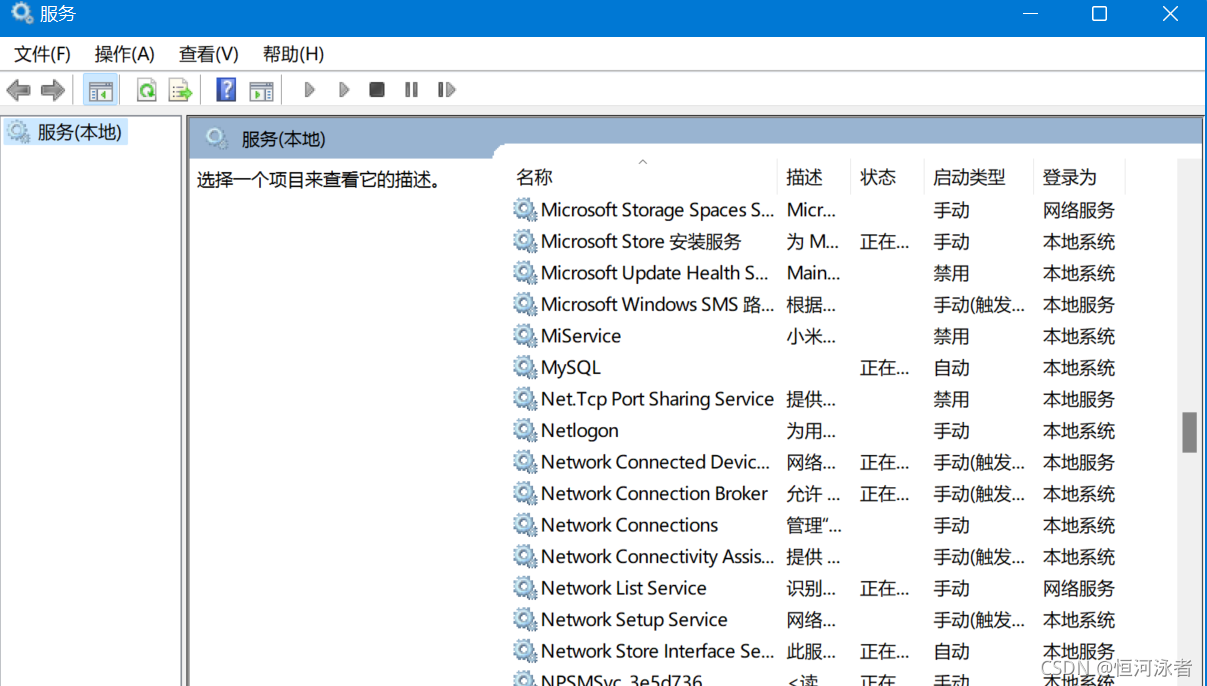Screen dimensions: 1207x686
Task: Click gear icon of Microsoft Storage Spaces row
Action: click(525, 209)
